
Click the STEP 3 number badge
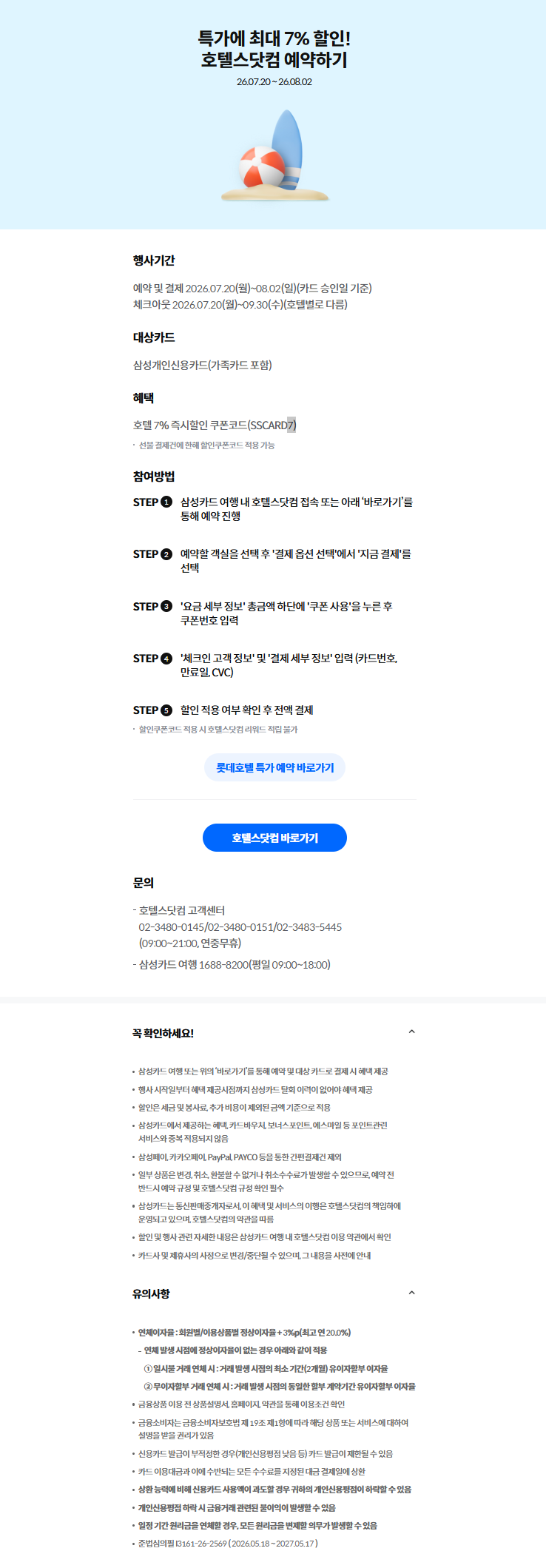click(x=166, y=606)
